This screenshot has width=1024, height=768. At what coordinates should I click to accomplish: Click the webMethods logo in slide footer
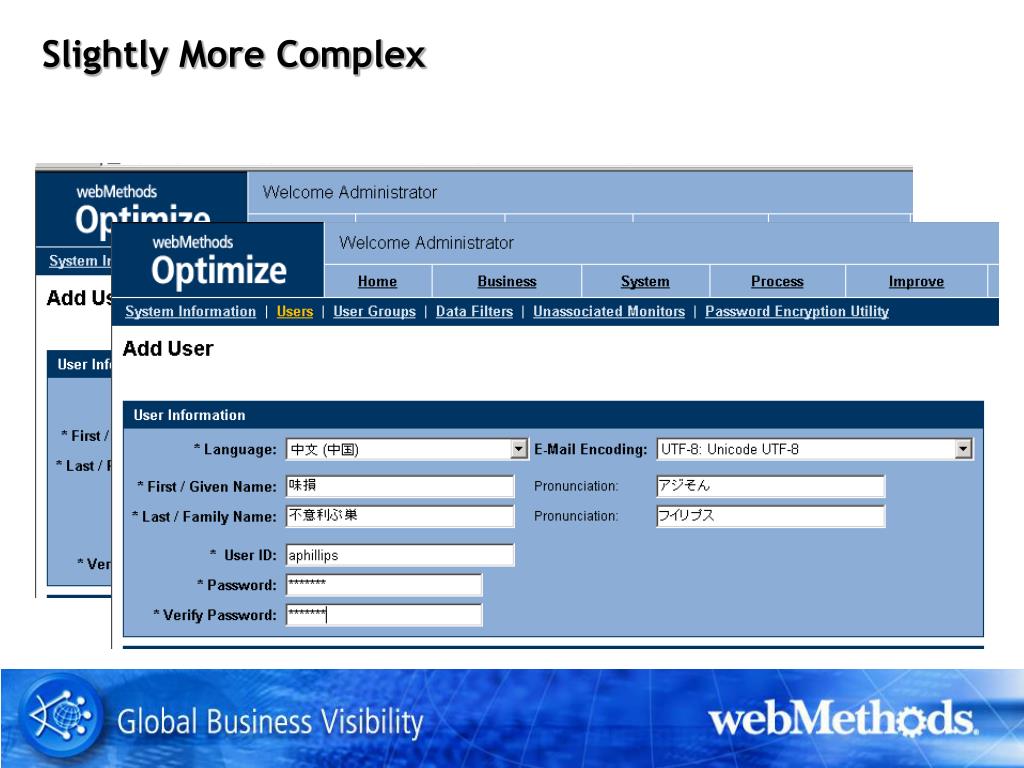click(x=842, y=718)
